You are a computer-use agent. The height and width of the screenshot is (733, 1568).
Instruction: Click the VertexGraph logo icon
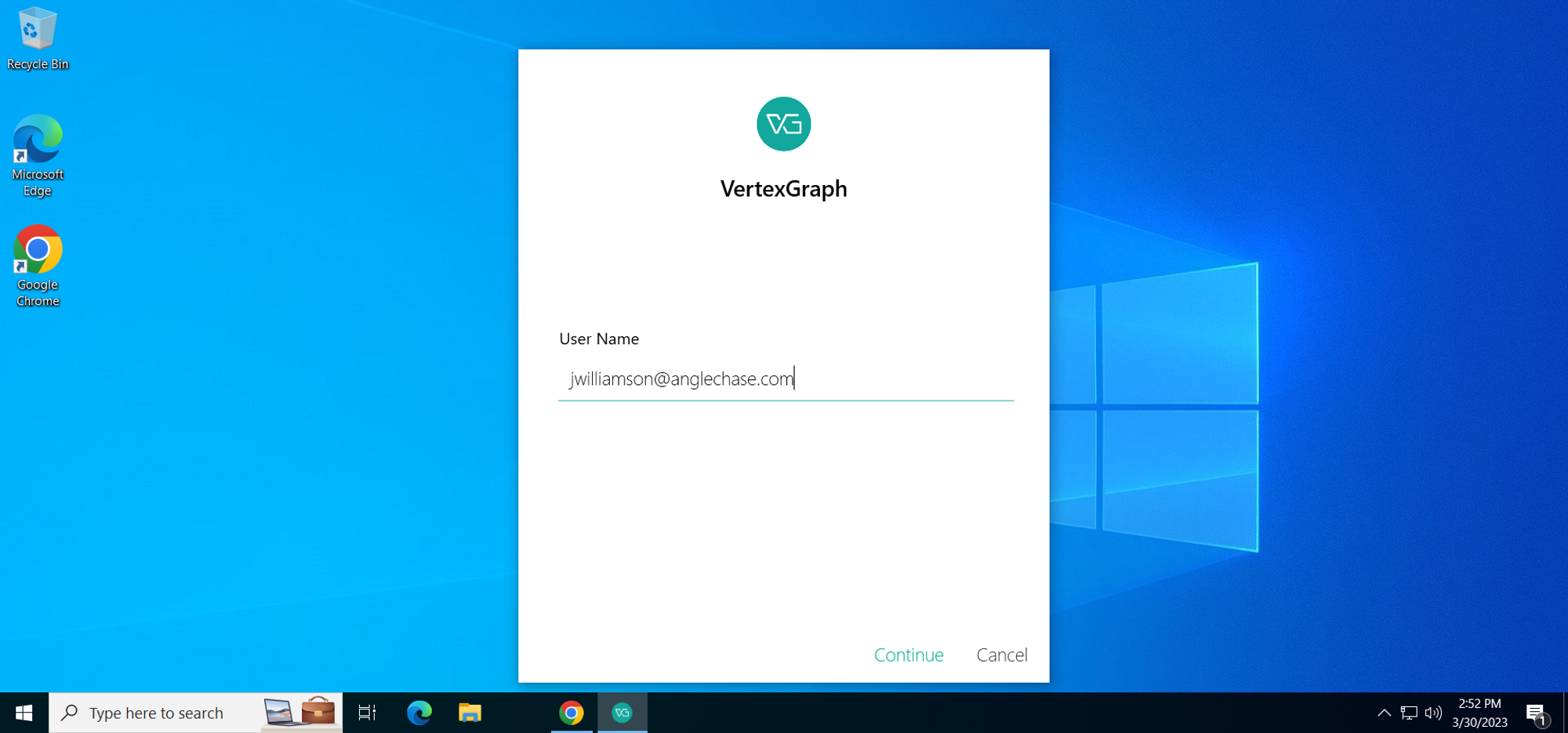783,124
